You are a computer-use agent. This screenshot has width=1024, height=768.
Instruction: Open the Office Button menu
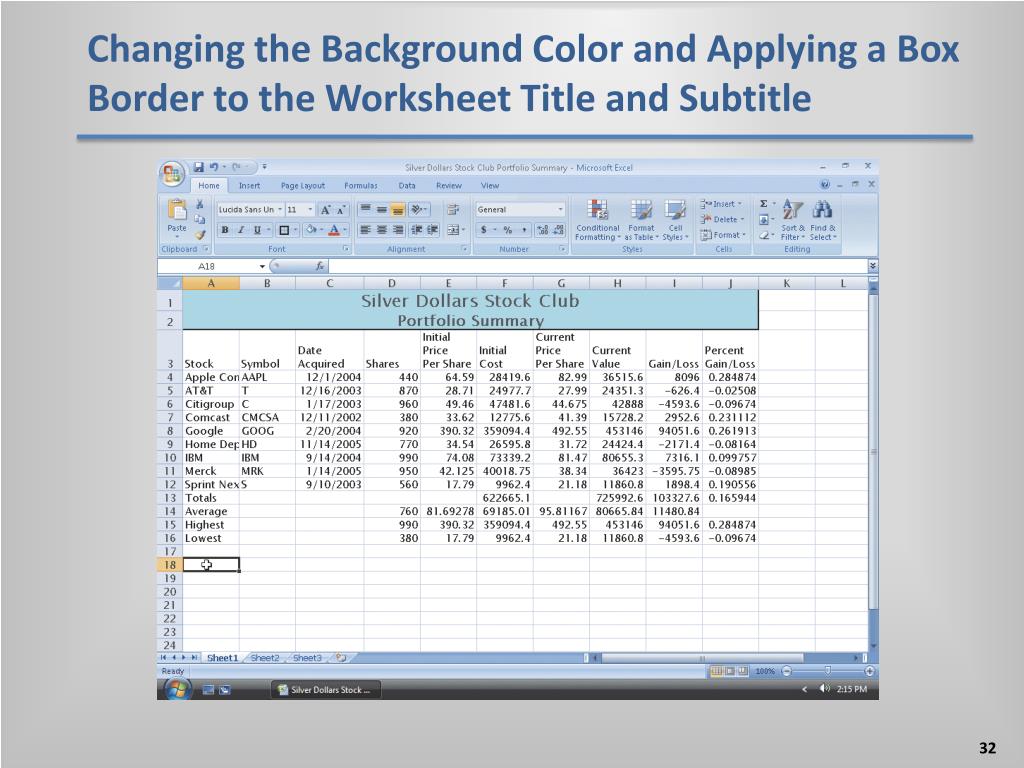[x=172, y=174]
